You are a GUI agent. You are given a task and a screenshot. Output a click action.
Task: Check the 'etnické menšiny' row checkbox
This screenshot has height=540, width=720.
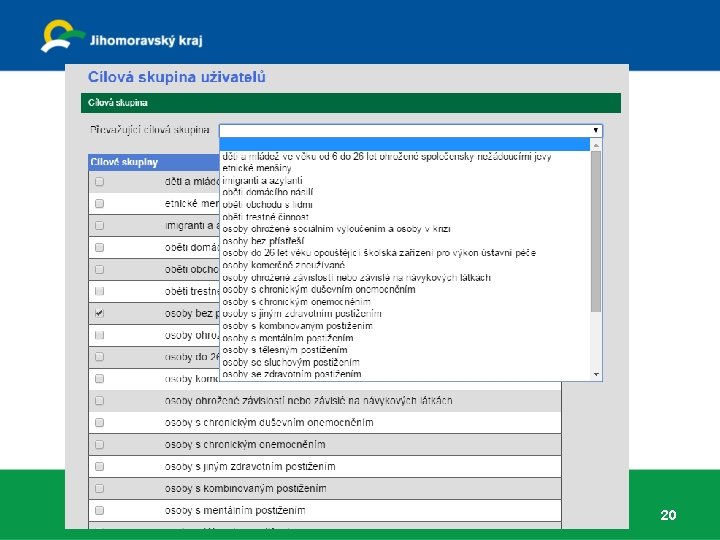99,203
